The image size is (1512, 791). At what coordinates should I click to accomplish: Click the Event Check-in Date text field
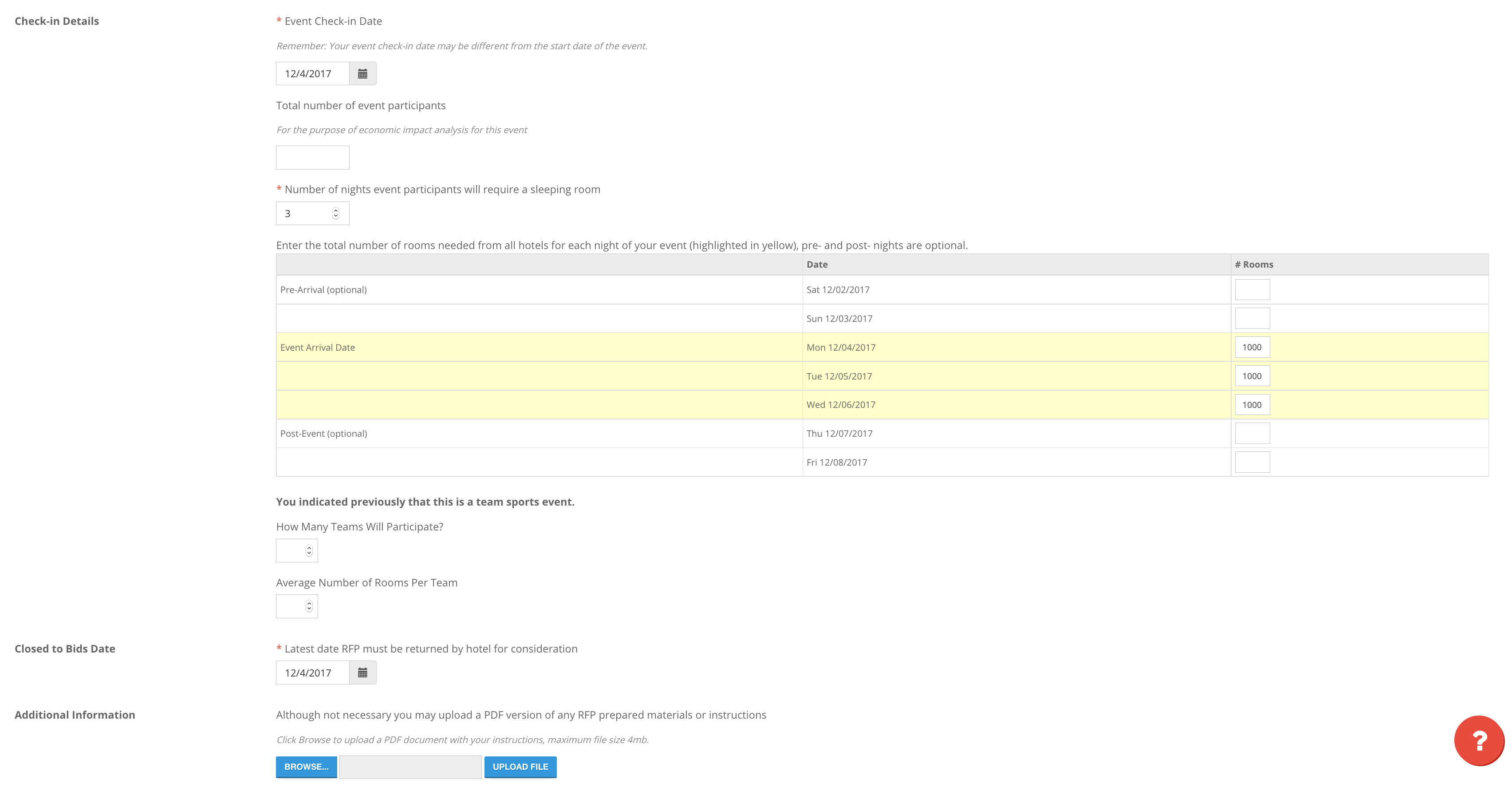pyautogui.click(x=312, y=73)
